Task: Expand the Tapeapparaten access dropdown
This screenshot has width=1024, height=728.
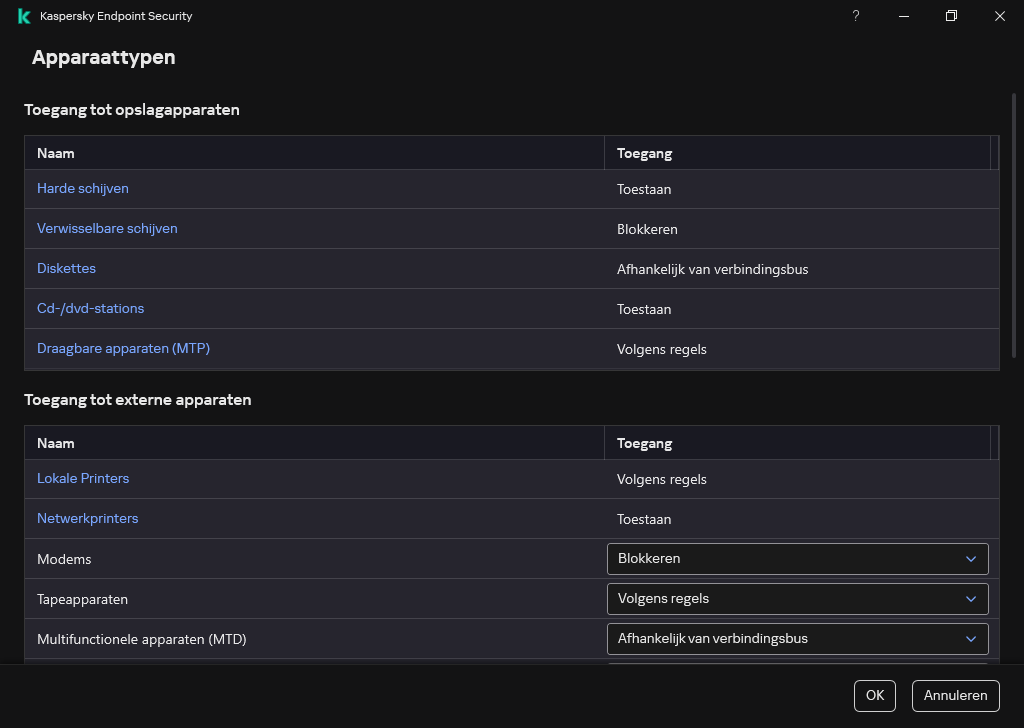Action: (x=797, y=599)
